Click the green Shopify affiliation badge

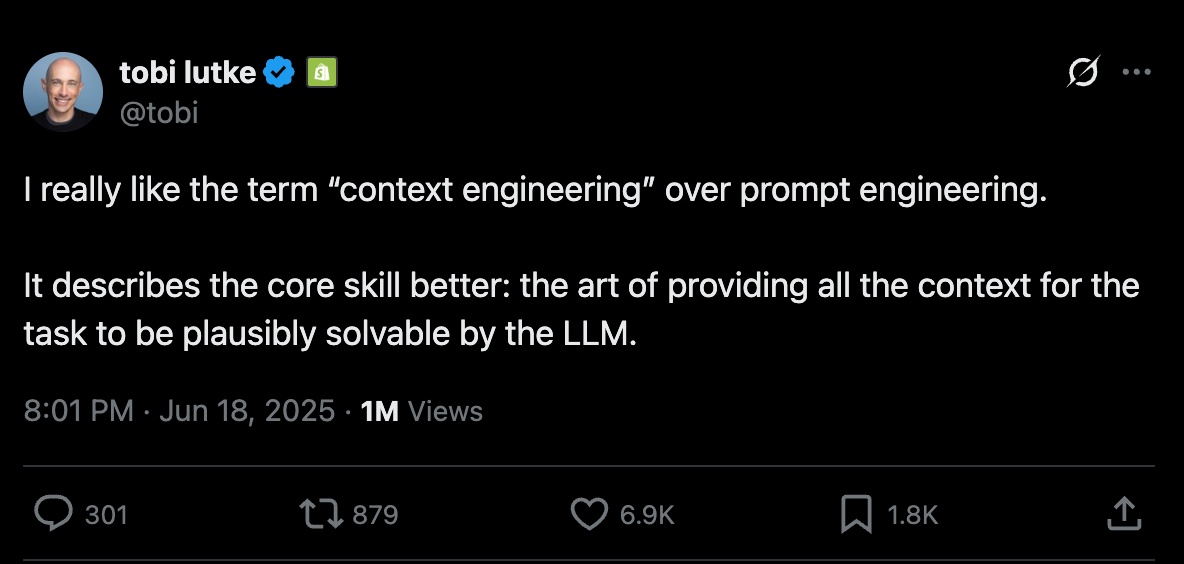point(321,72)
